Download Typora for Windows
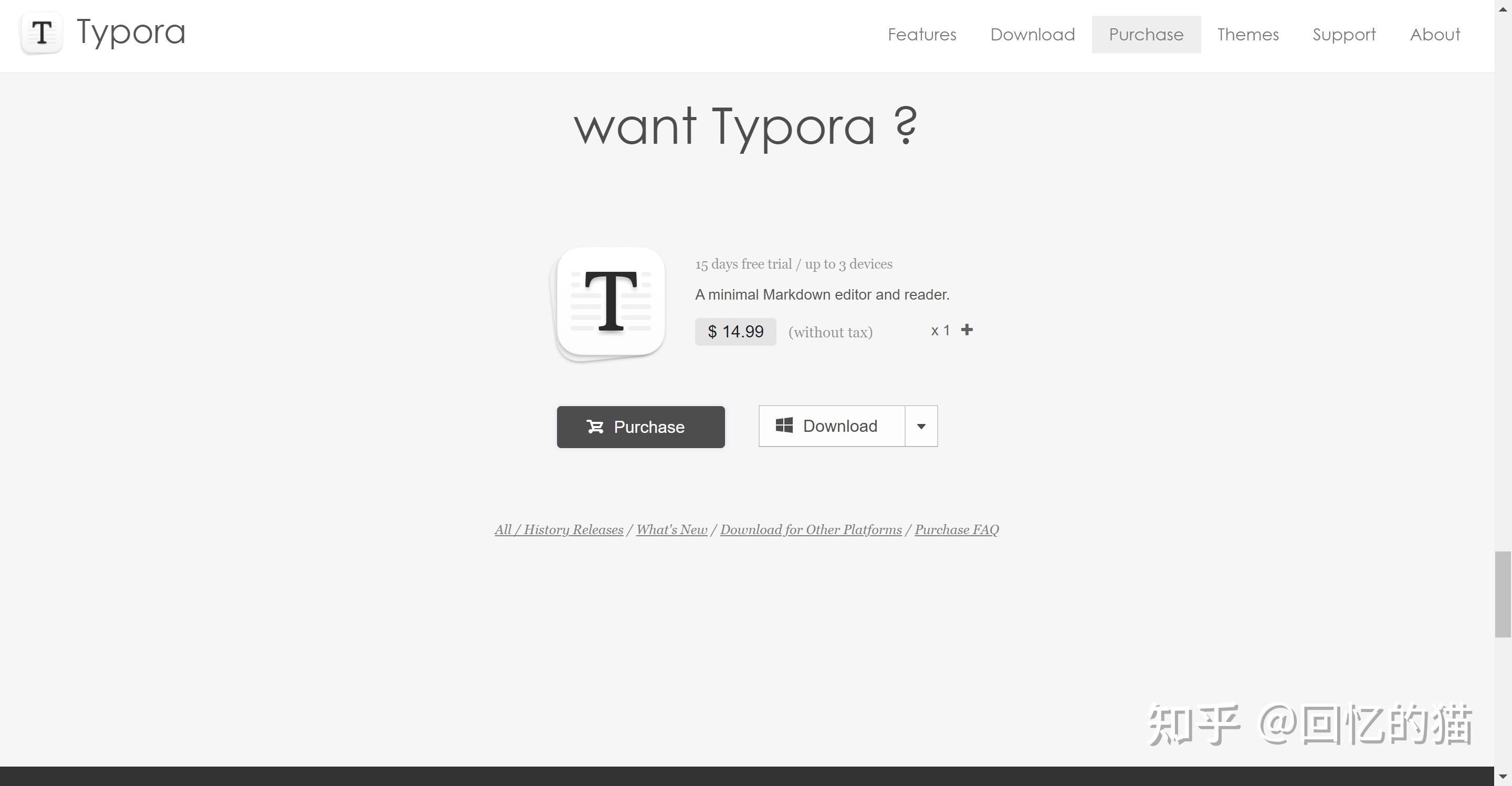Image resolution: width=1512 pixels, height=786 pixels. point(832,426)
